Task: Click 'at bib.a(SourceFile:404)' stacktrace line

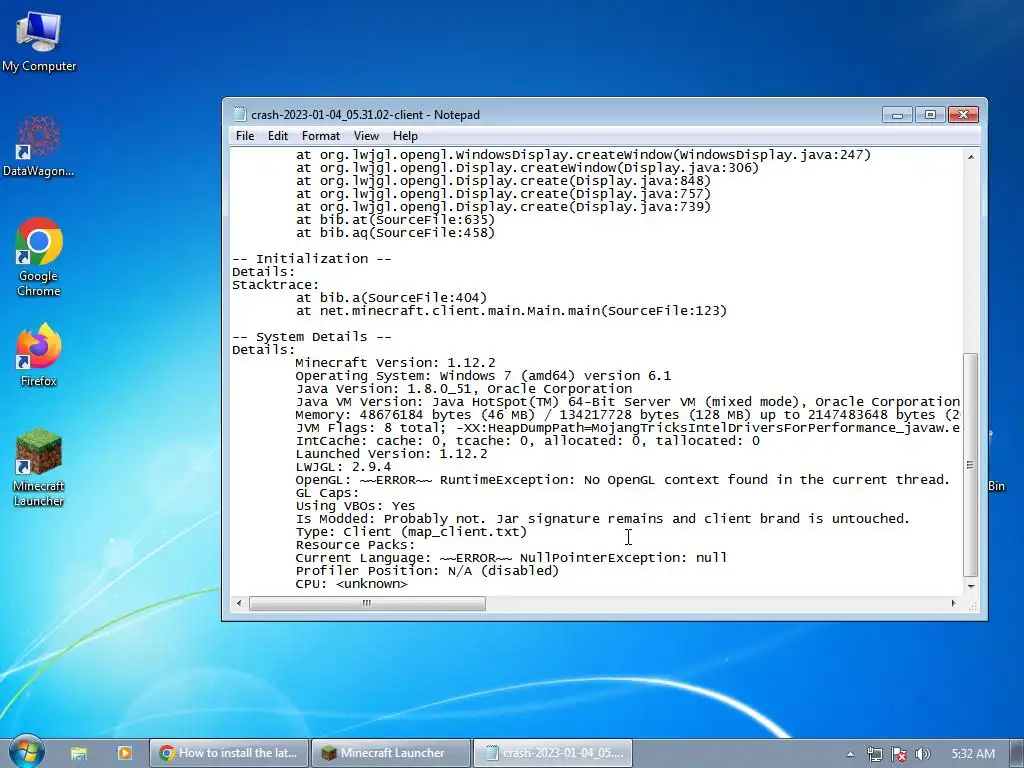Action: click(391, 298)
